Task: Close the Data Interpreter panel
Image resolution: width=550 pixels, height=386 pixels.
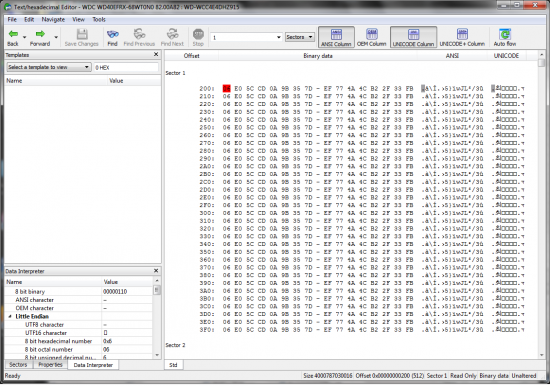Action: [x=156, y=271]
